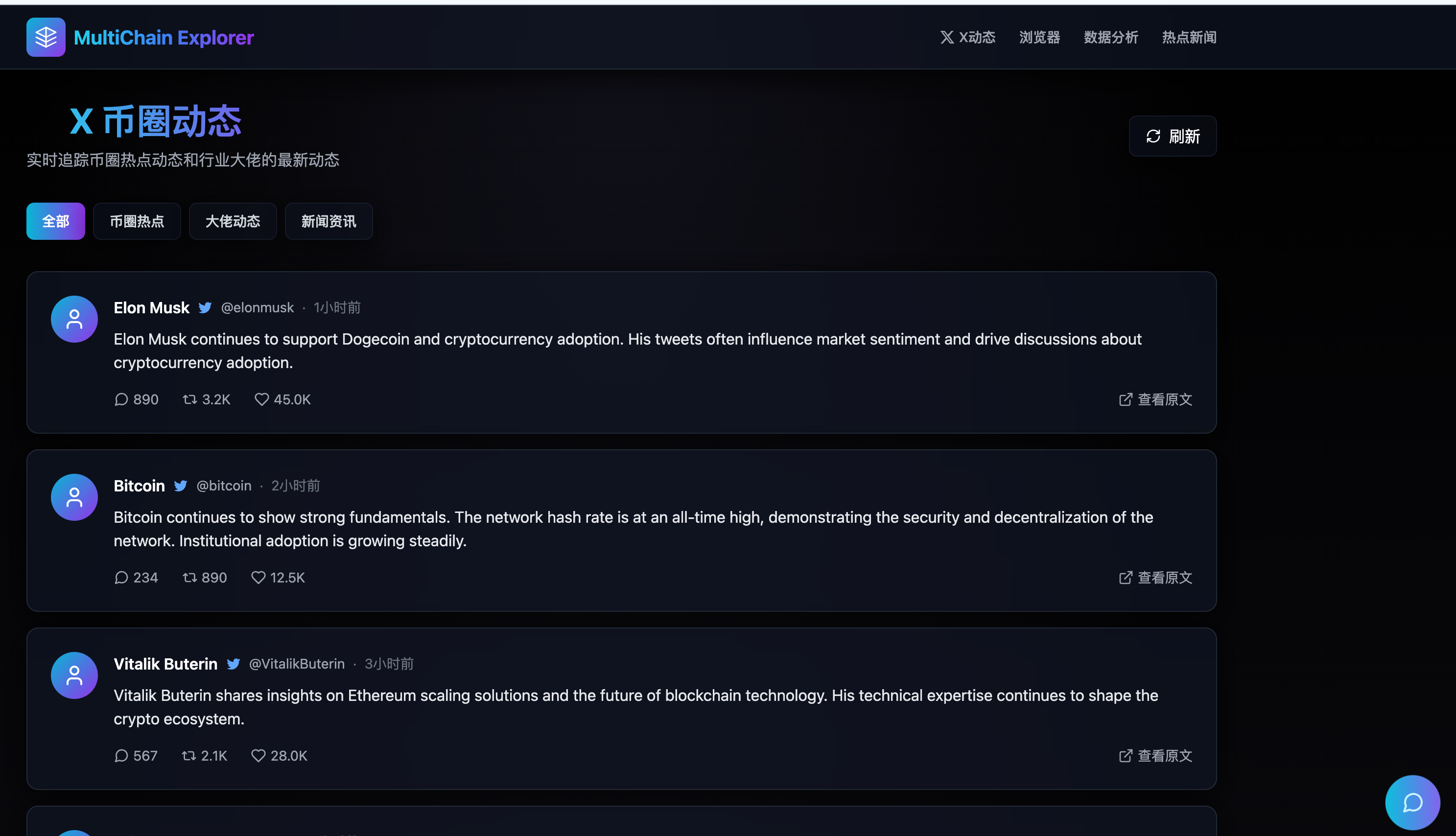Click Elon Musk's profile avatar
This screenshot has width=1456, height=836.
coord(74,319)
